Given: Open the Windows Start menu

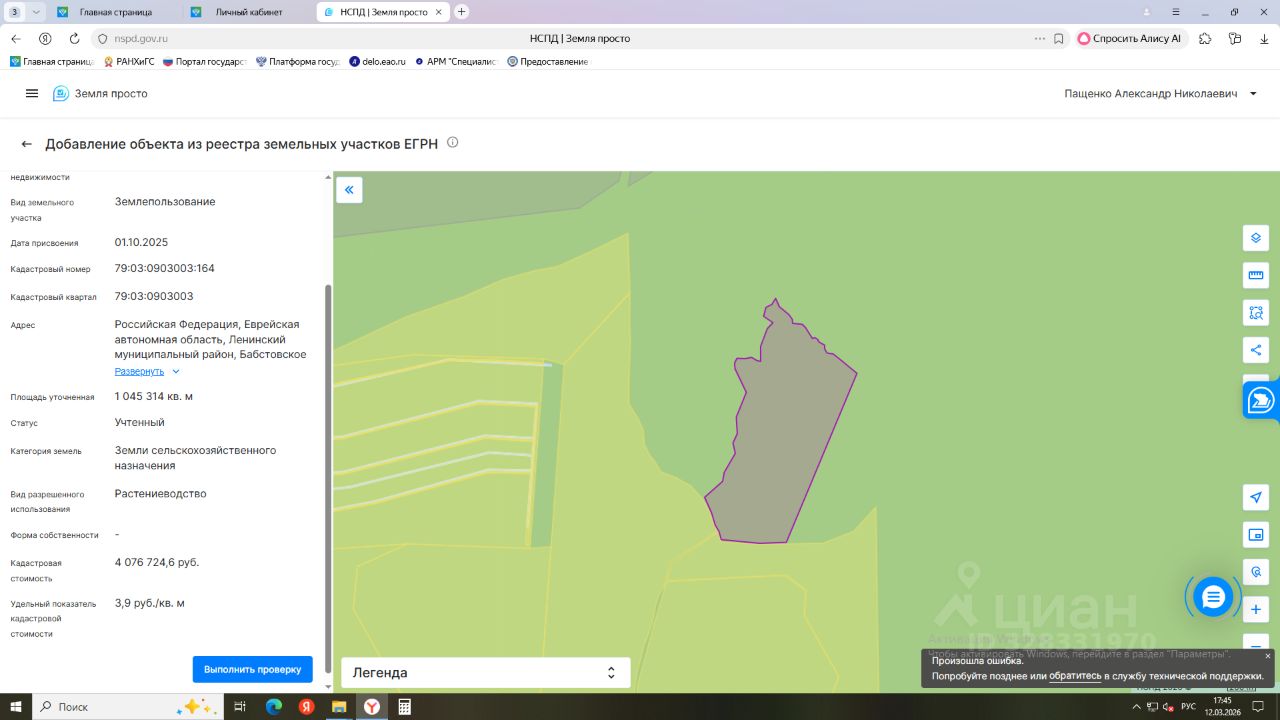Looking at the screenshot, I should (x=15, y=706).
